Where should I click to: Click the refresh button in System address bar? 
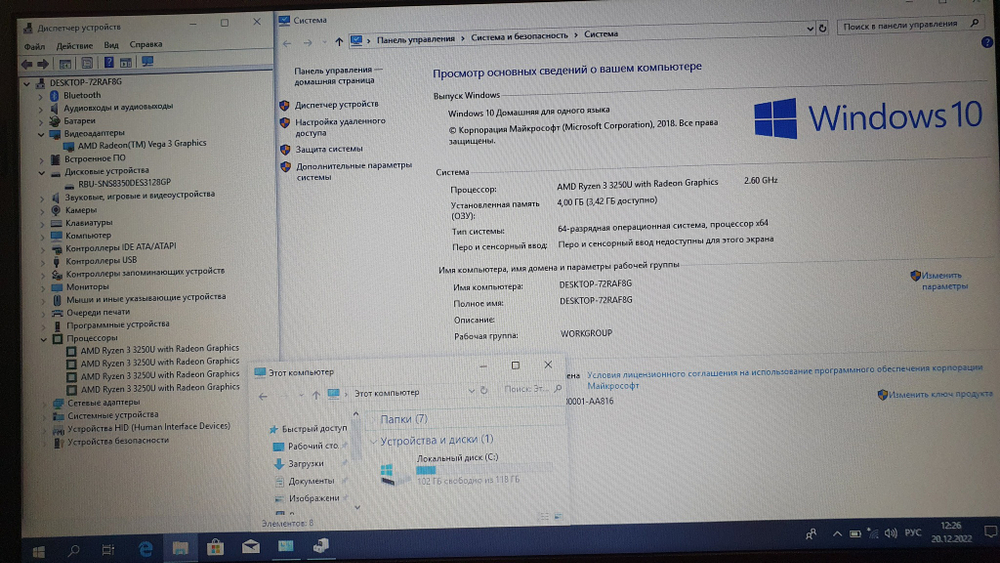(823, 28)
